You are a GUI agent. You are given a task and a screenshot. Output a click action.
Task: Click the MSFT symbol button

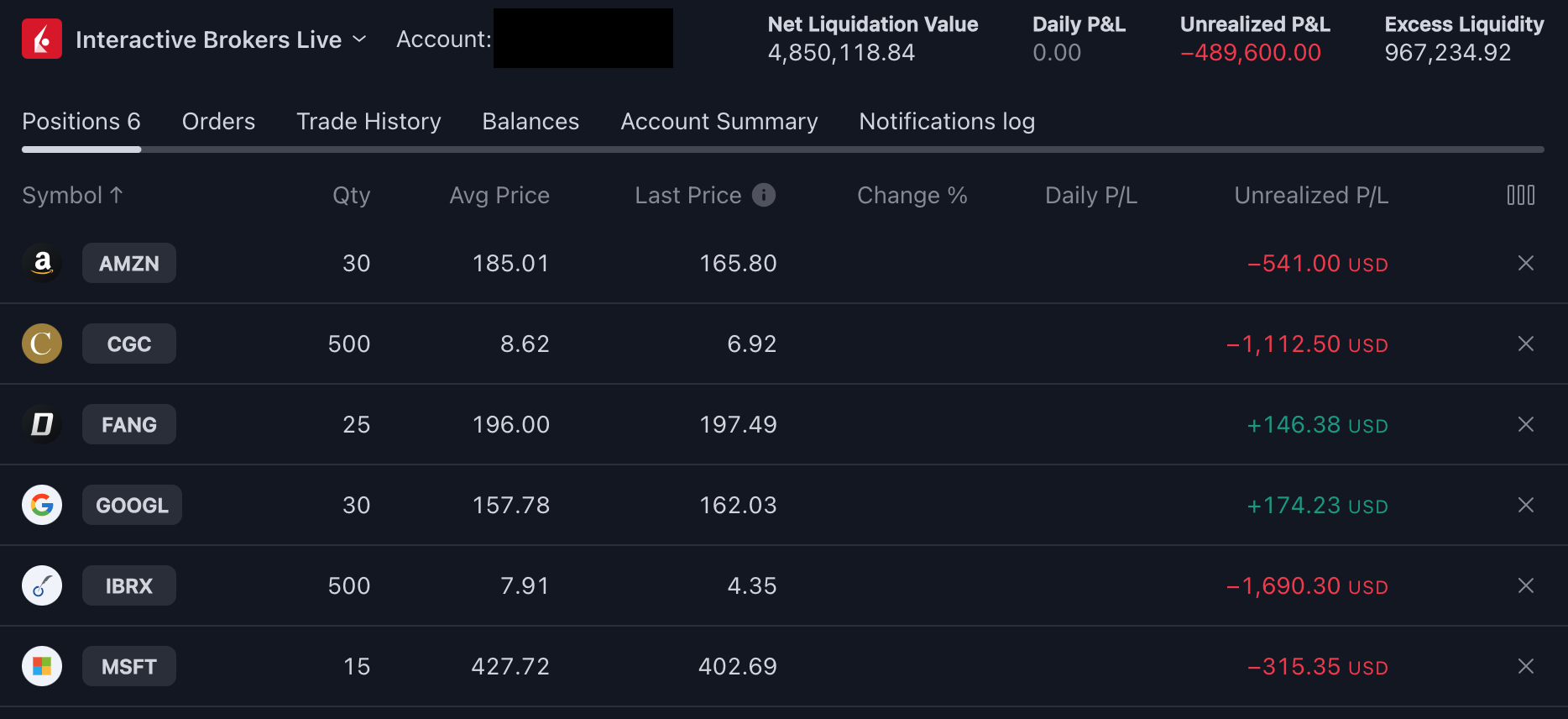point(129,666)
